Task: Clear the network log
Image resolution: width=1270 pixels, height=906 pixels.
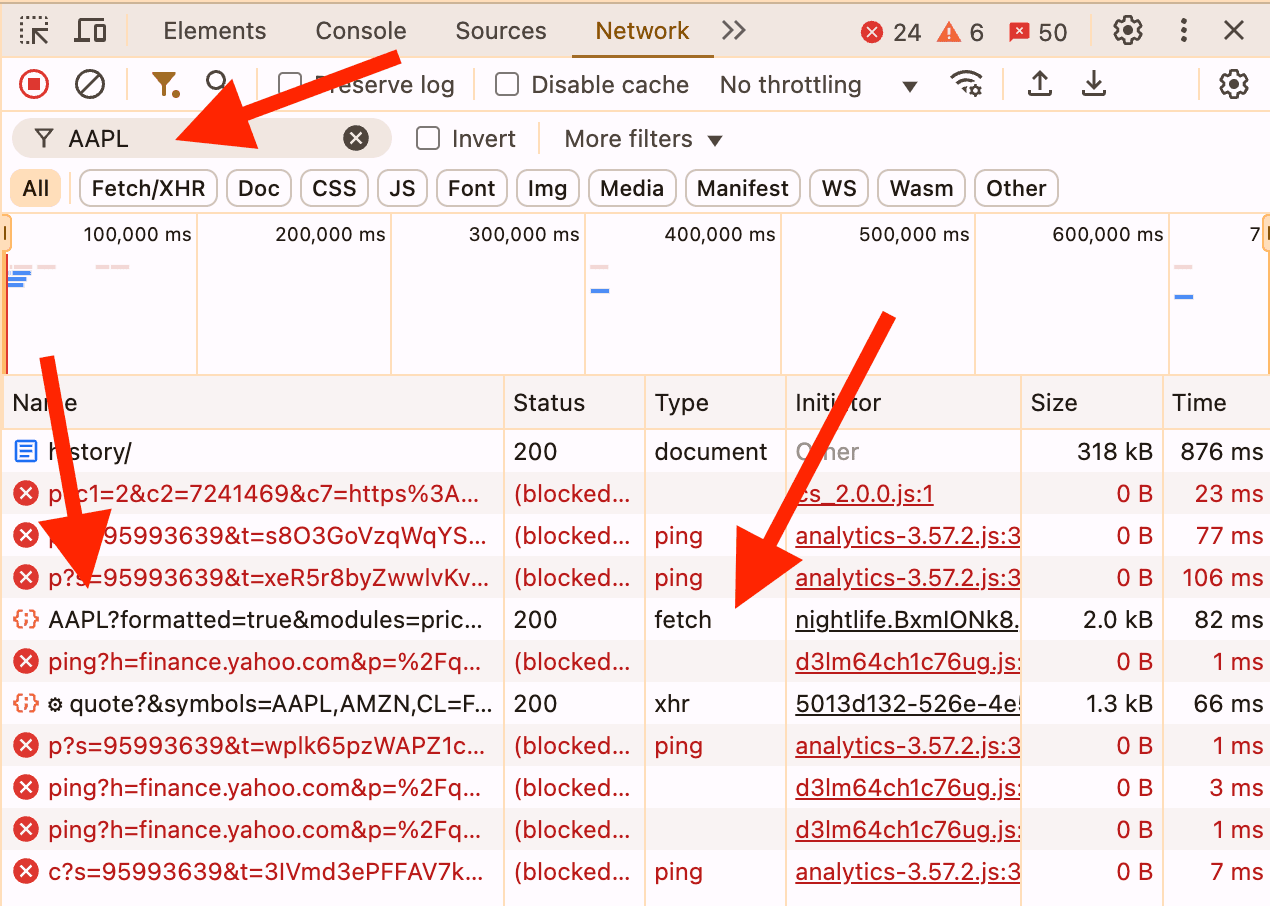Action: coord(90,85)
